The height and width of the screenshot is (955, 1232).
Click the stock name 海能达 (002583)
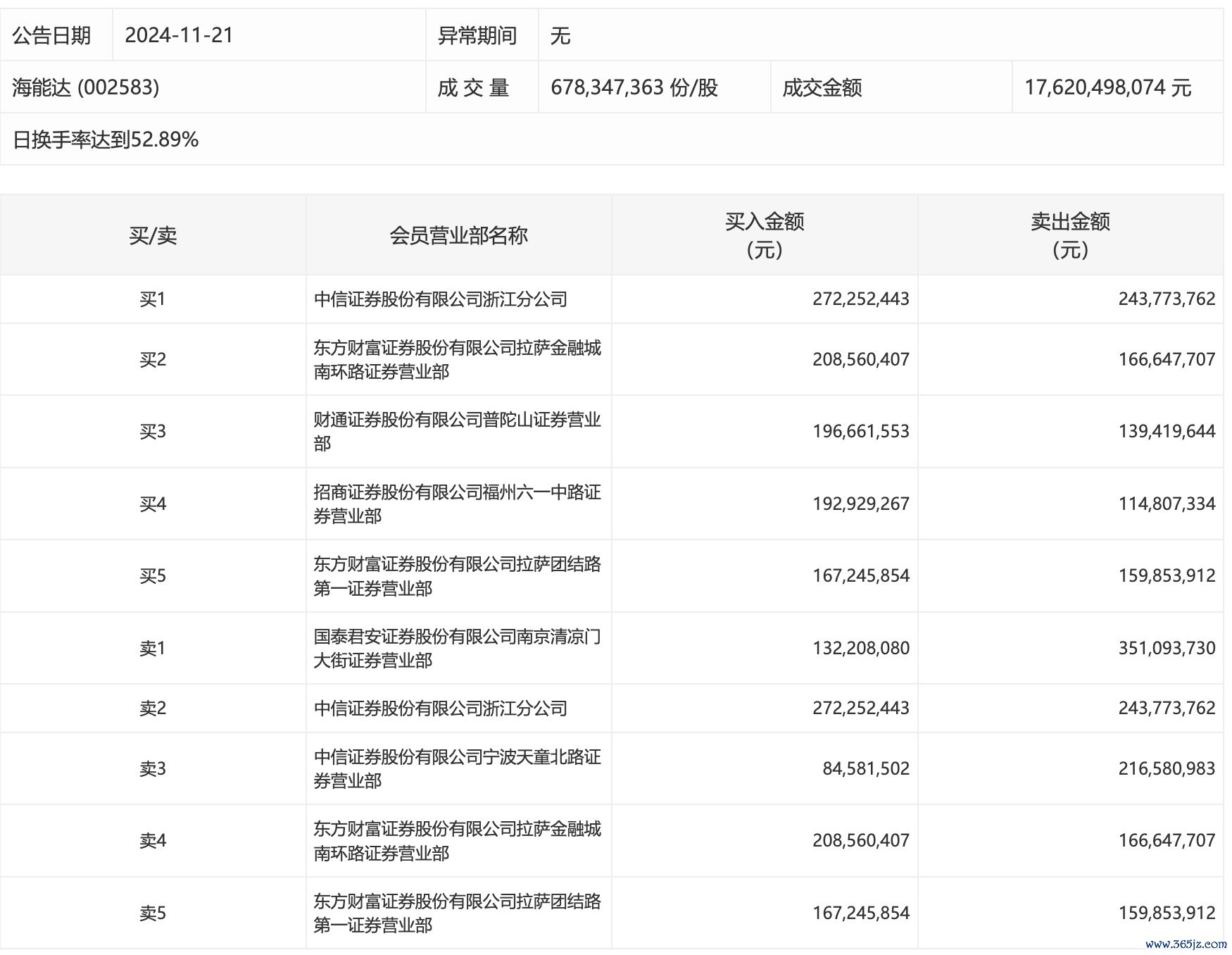tap(85, 87)
